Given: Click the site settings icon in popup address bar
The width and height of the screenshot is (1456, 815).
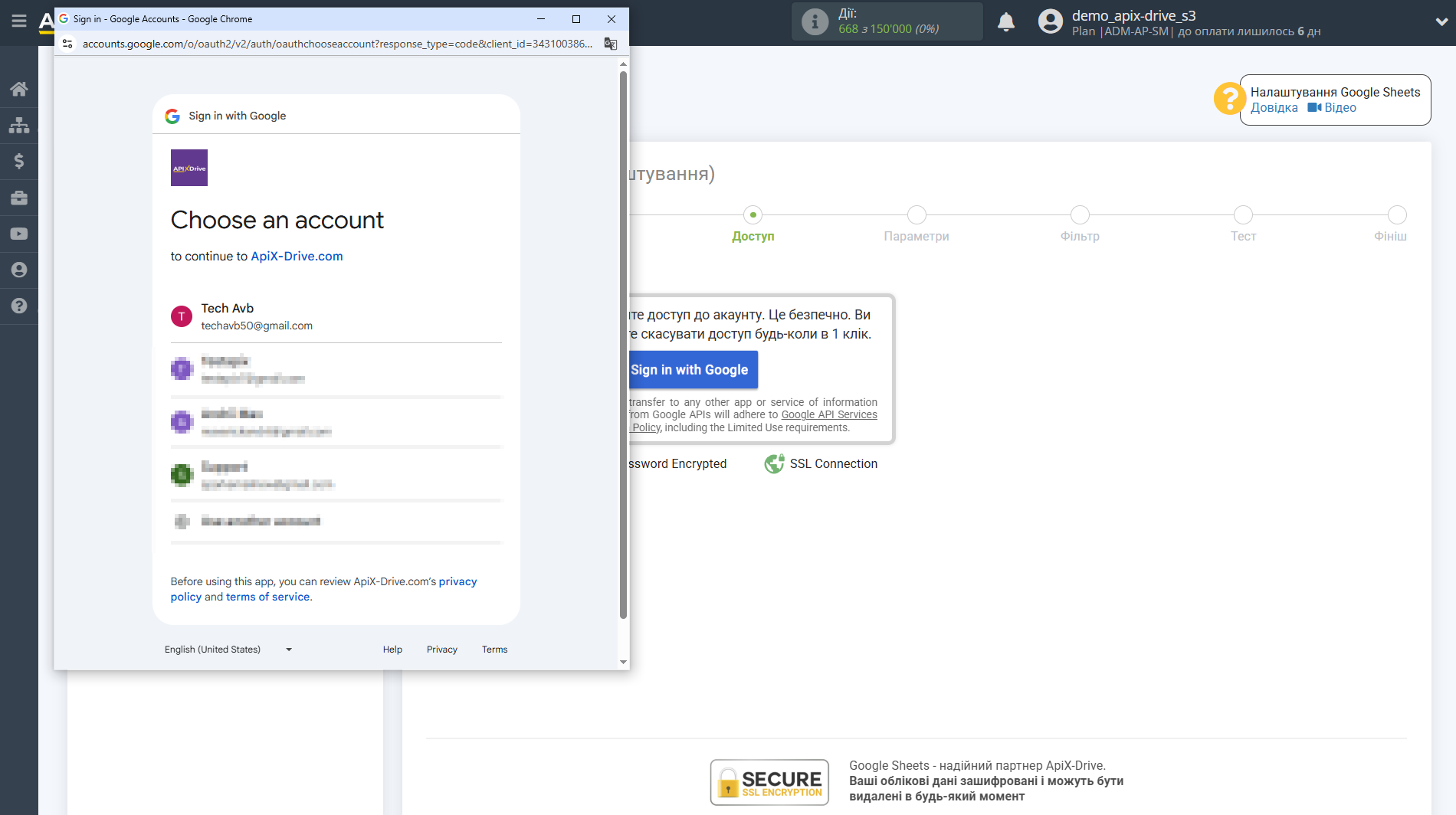Looking at the screenshot, I should [67, 44].
